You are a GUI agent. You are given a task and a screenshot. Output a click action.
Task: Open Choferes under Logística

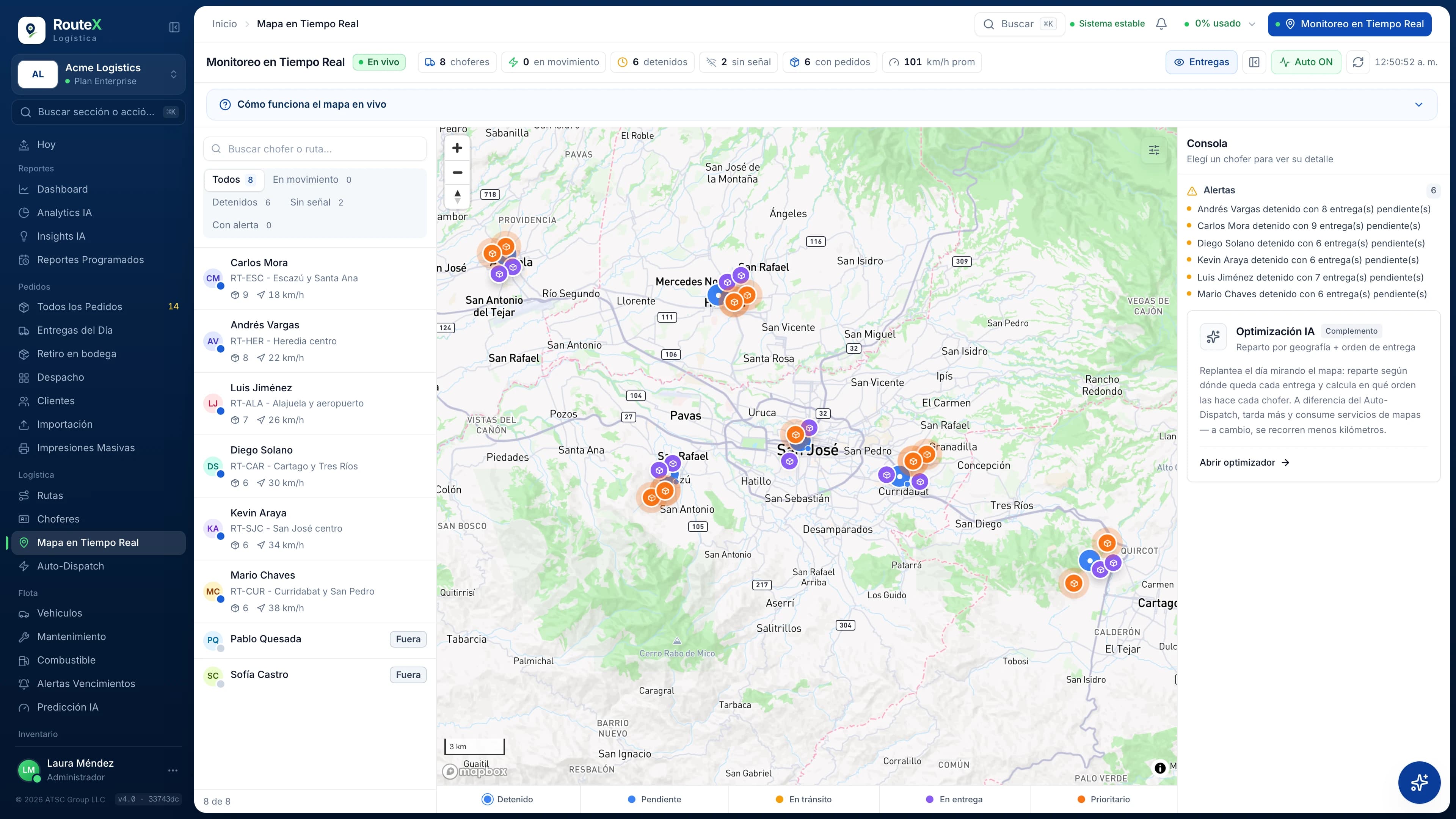(98, 519)
